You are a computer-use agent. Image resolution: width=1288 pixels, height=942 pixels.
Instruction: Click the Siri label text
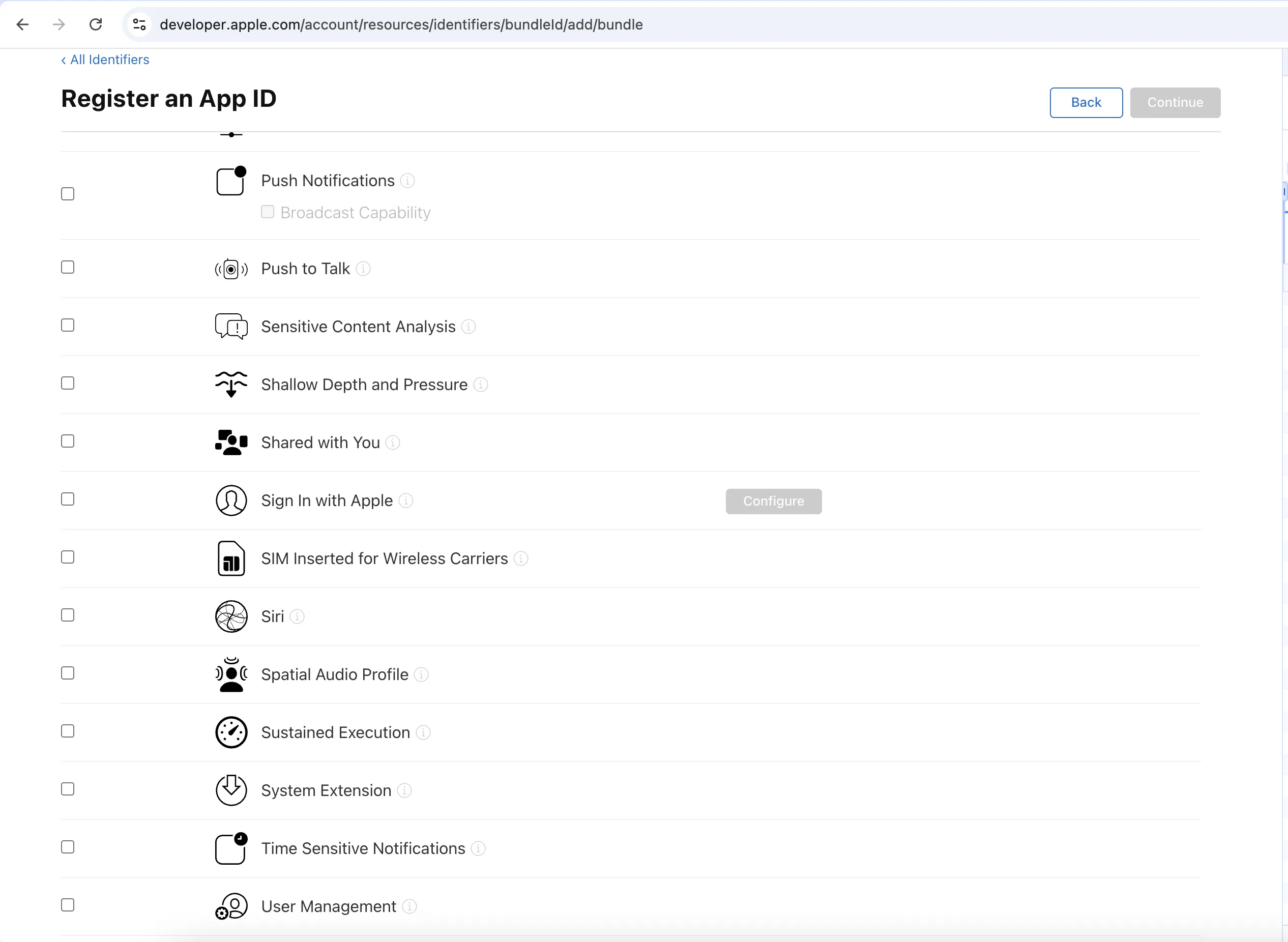click(x=273, y=616)
